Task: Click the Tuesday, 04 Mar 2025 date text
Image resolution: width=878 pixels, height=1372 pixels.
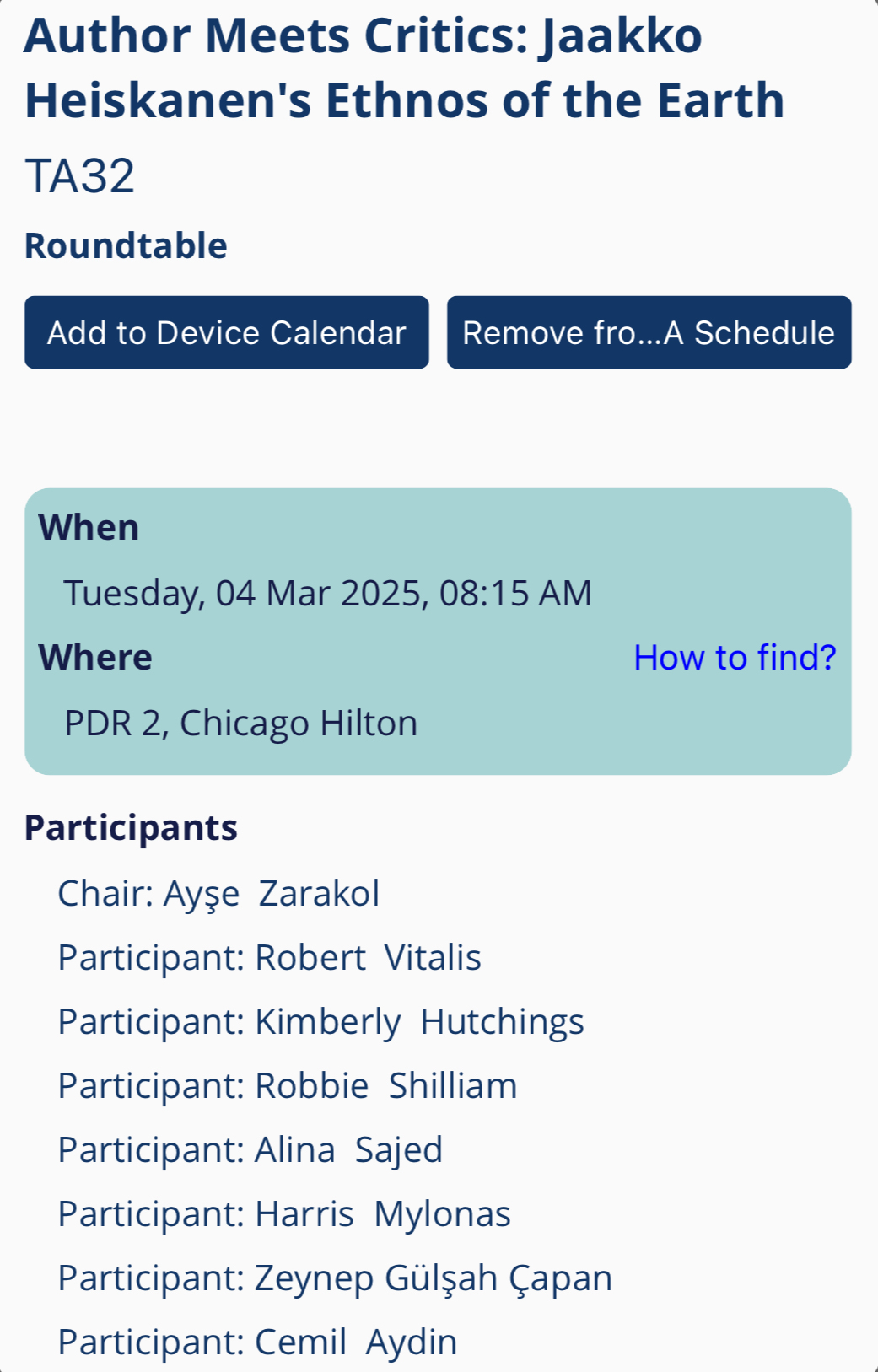Action: pyautogui.click(x=241, y=593)
